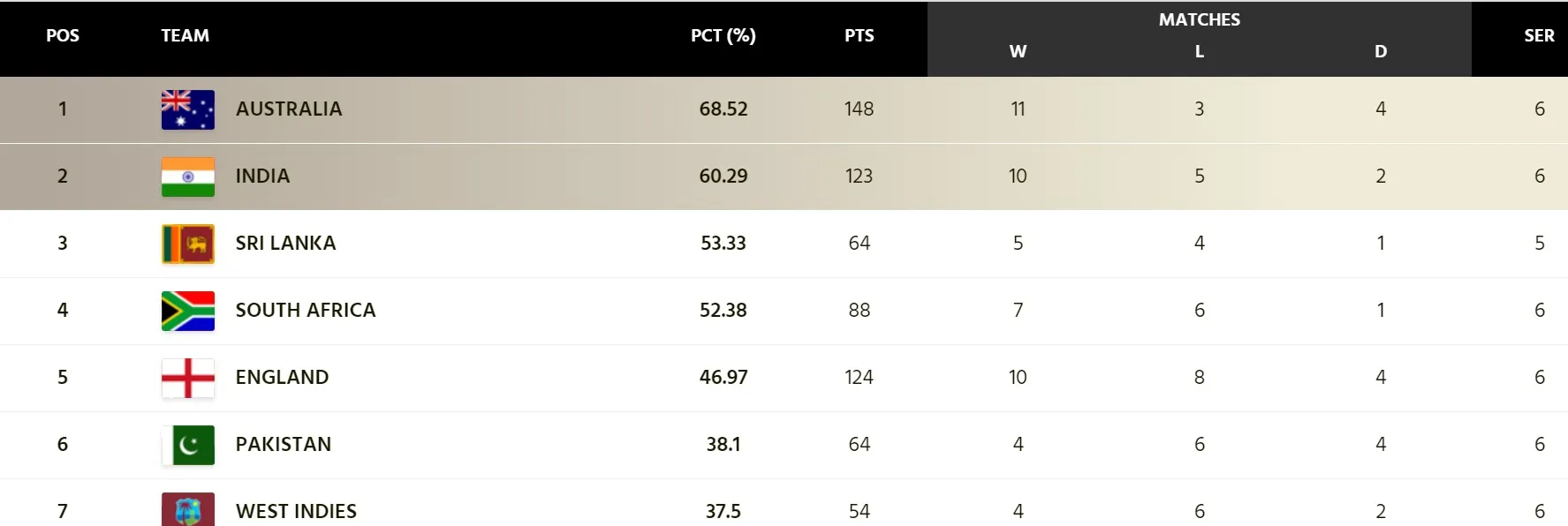Image resolution: width=1568 pixels, height=526 pixels.
Task: Click the South Africa flag icon
Action: (187, 311)
